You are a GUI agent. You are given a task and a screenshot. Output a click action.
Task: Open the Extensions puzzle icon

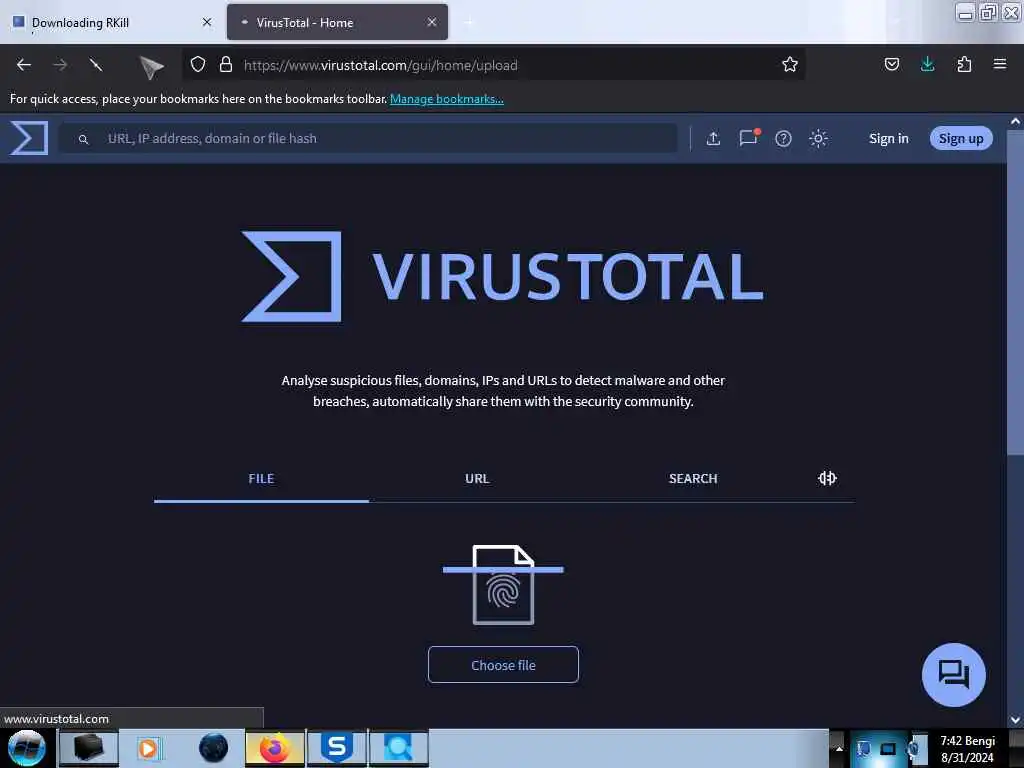[964, 64]
